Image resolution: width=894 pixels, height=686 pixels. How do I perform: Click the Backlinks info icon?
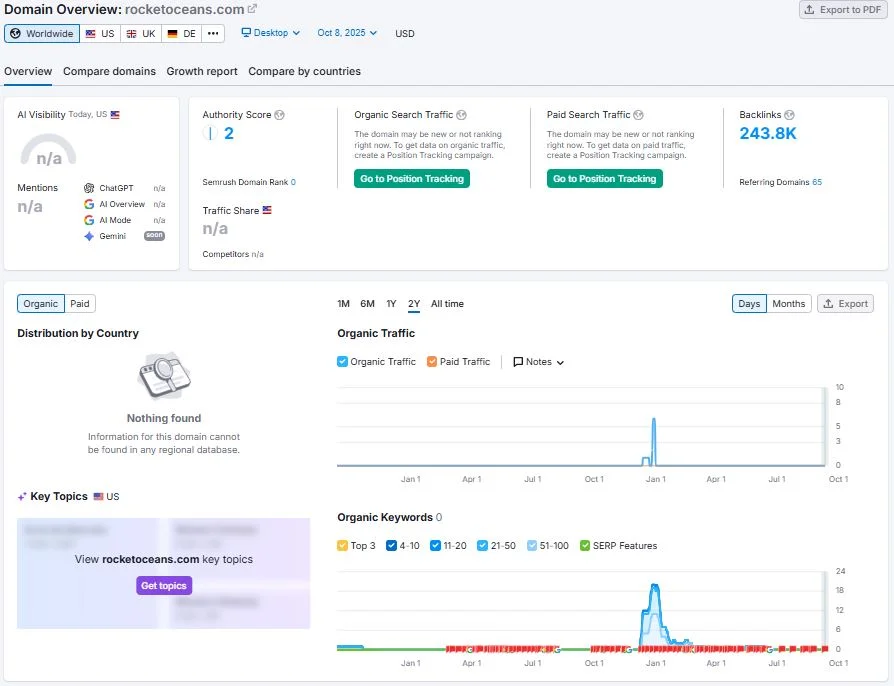(790, 115)
